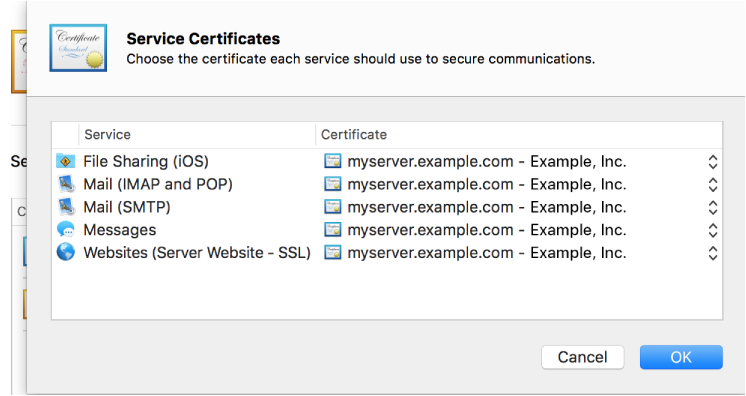
Task: Click the large Certificate Standard icon in header
Action: coord(78,48)
